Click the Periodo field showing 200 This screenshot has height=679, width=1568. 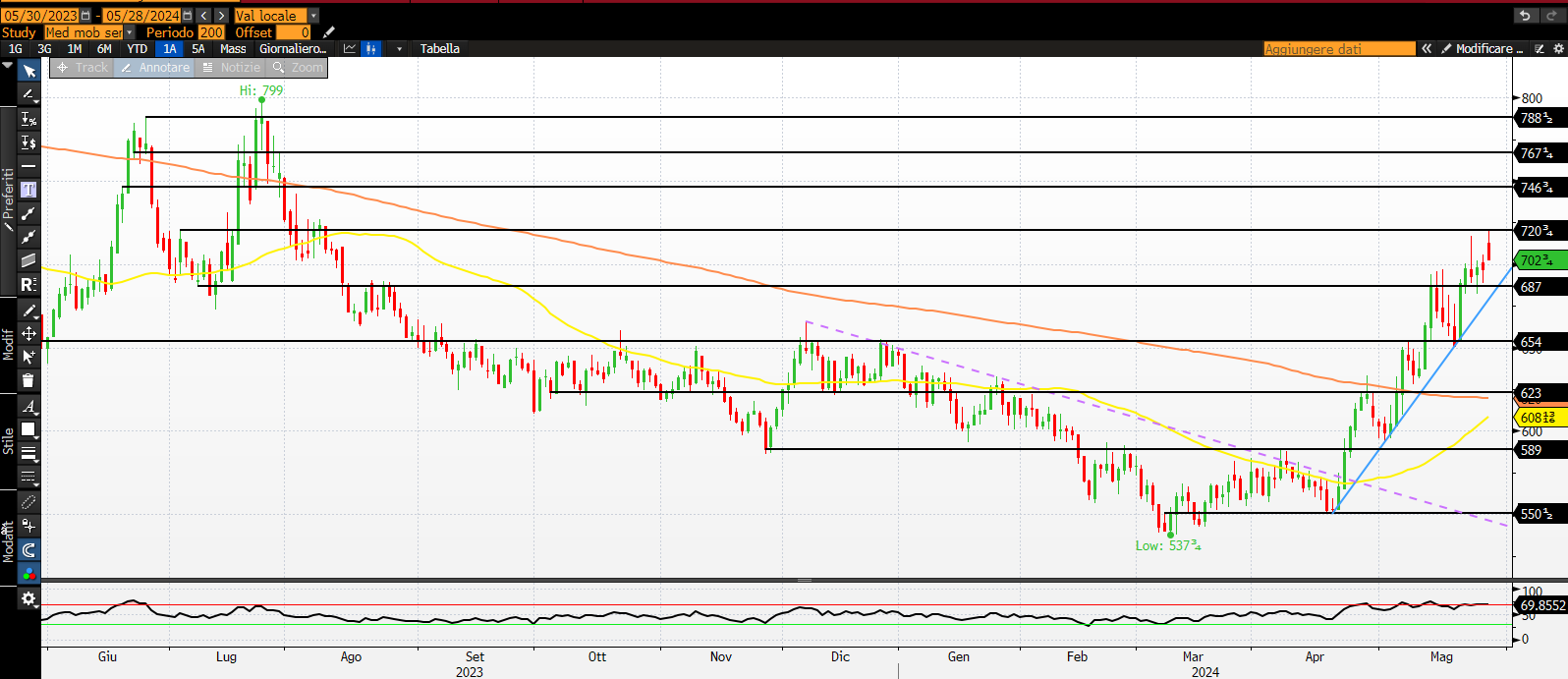point(211,32)
